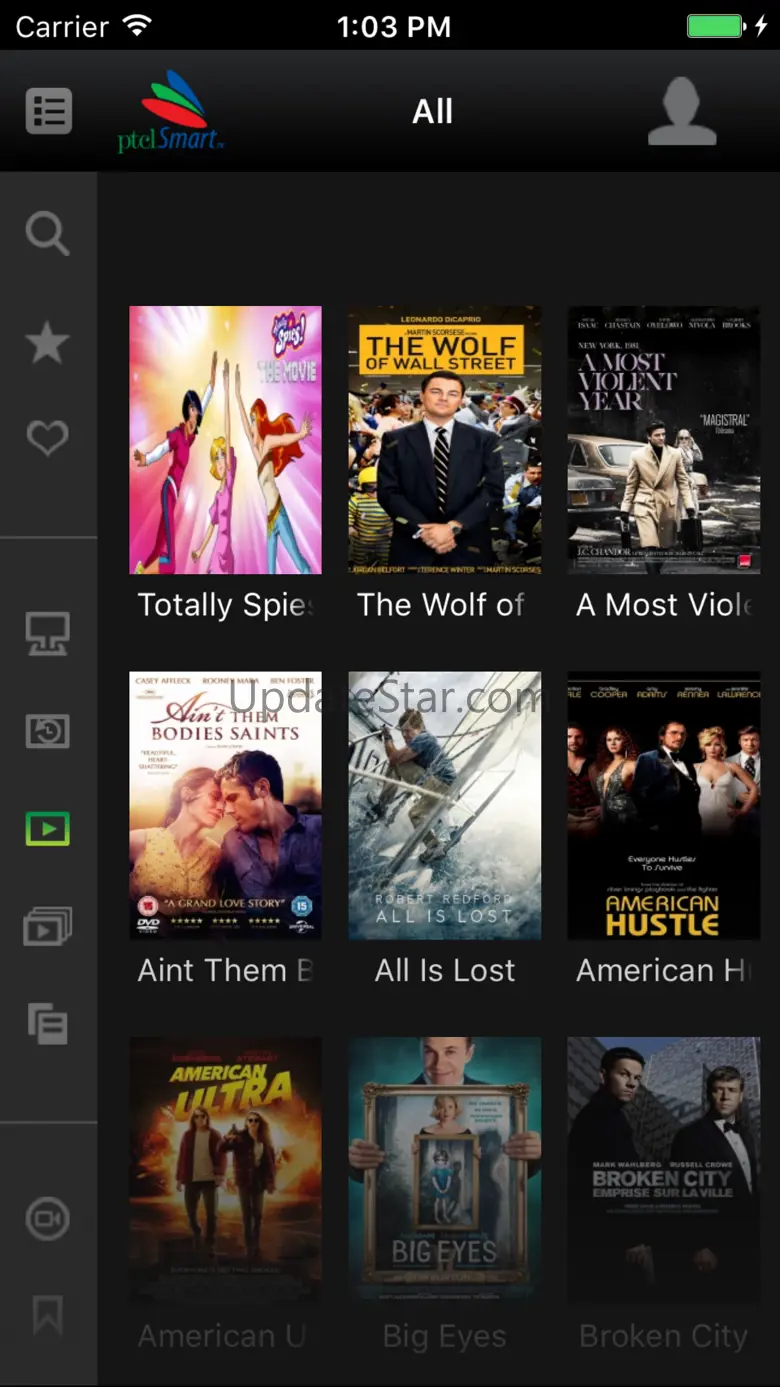Select the 'A Most Viole' title text

(665, 604)
